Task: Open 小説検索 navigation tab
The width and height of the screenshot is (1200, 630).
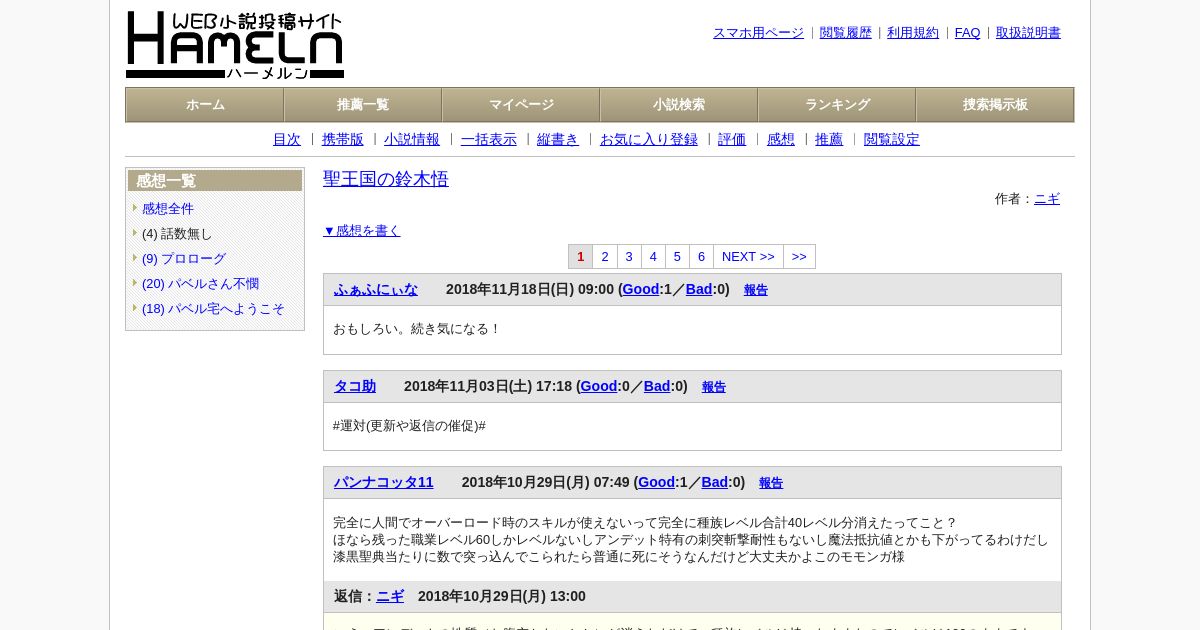Action: tap(679, 105)
